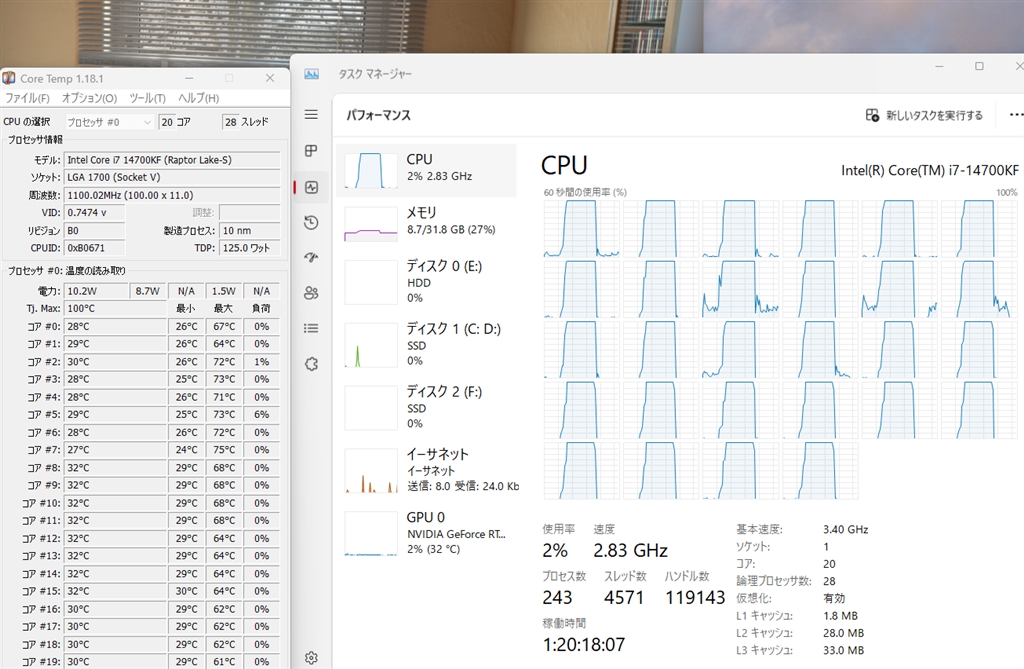
Task: Click 0xB0671 CPUID value
Action: [95, 248]
